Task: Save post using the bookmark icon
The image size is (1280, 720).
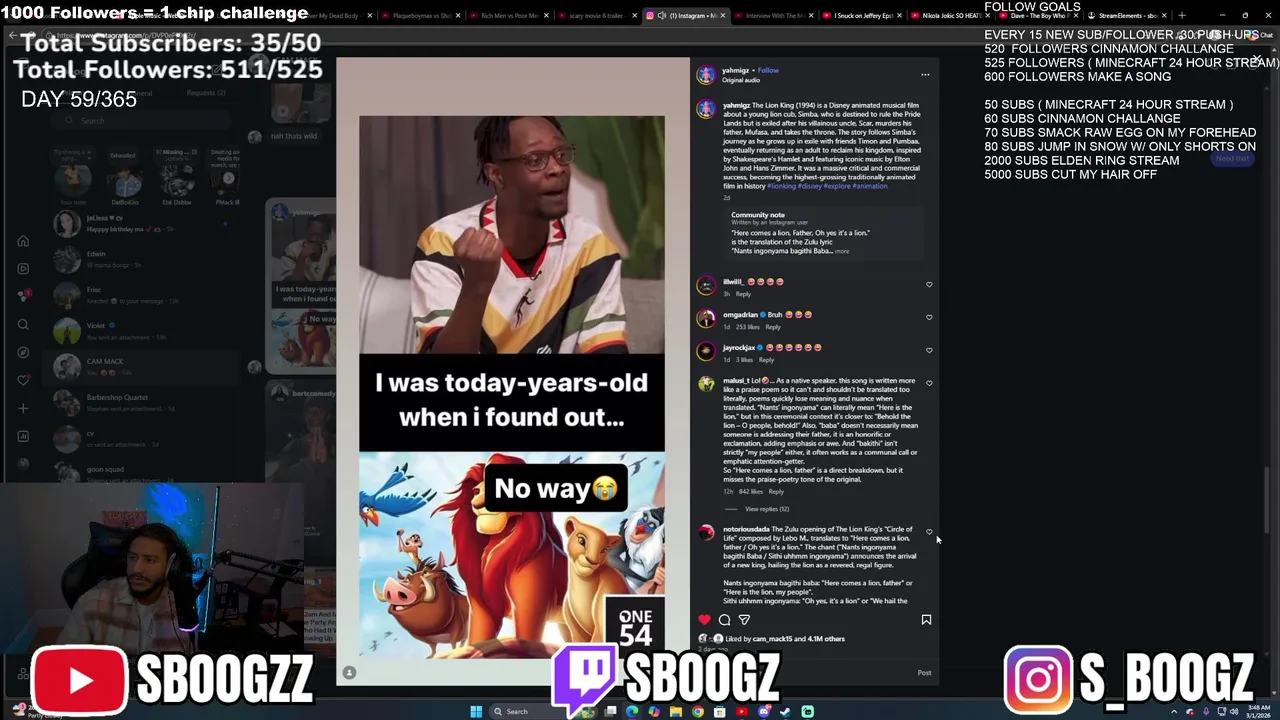Action: pyautogui.click(x=926, y=620)
